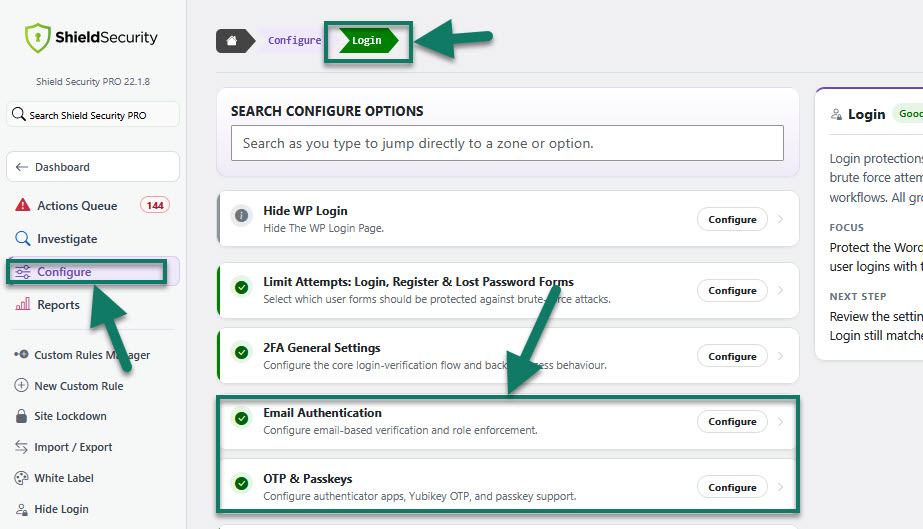Click the magnifier icon in sidebar search
The width and height of the screenshot is (923, 529).
point(19,114)
